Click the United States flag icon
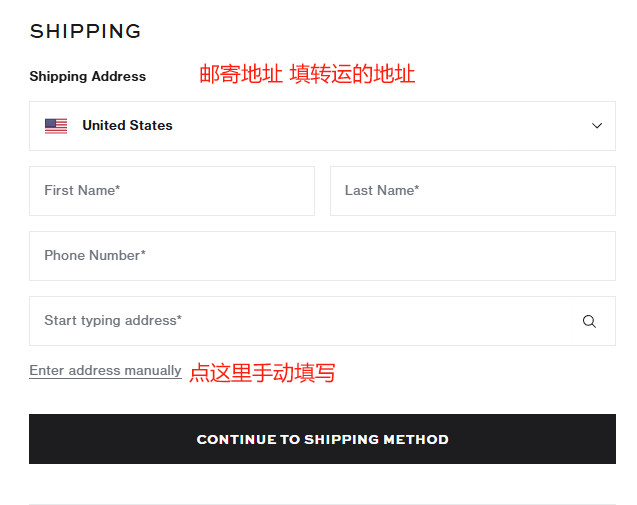The width and height of the screenshot is (637, 505). [56, 126]
